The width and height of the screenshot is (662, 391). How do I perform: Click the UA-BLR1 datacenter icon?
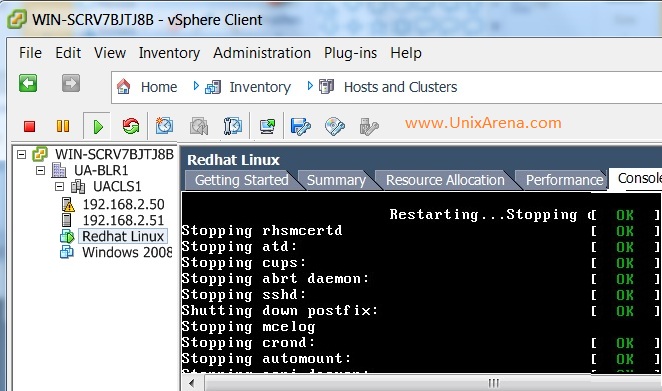click(59, 170)
